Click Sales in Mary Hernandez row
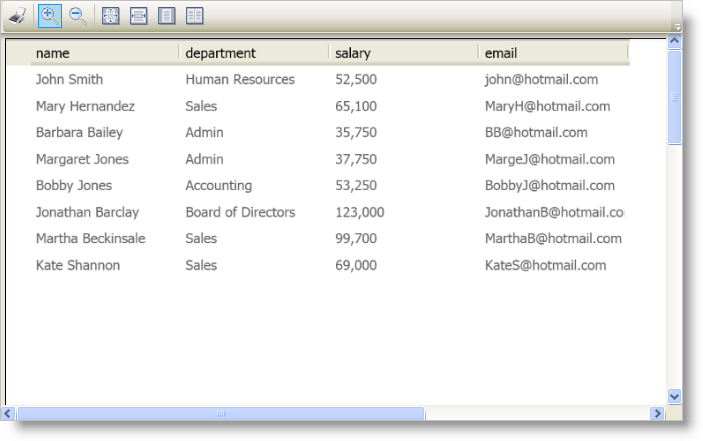The image size is (703, 441). tap(201, 106)
